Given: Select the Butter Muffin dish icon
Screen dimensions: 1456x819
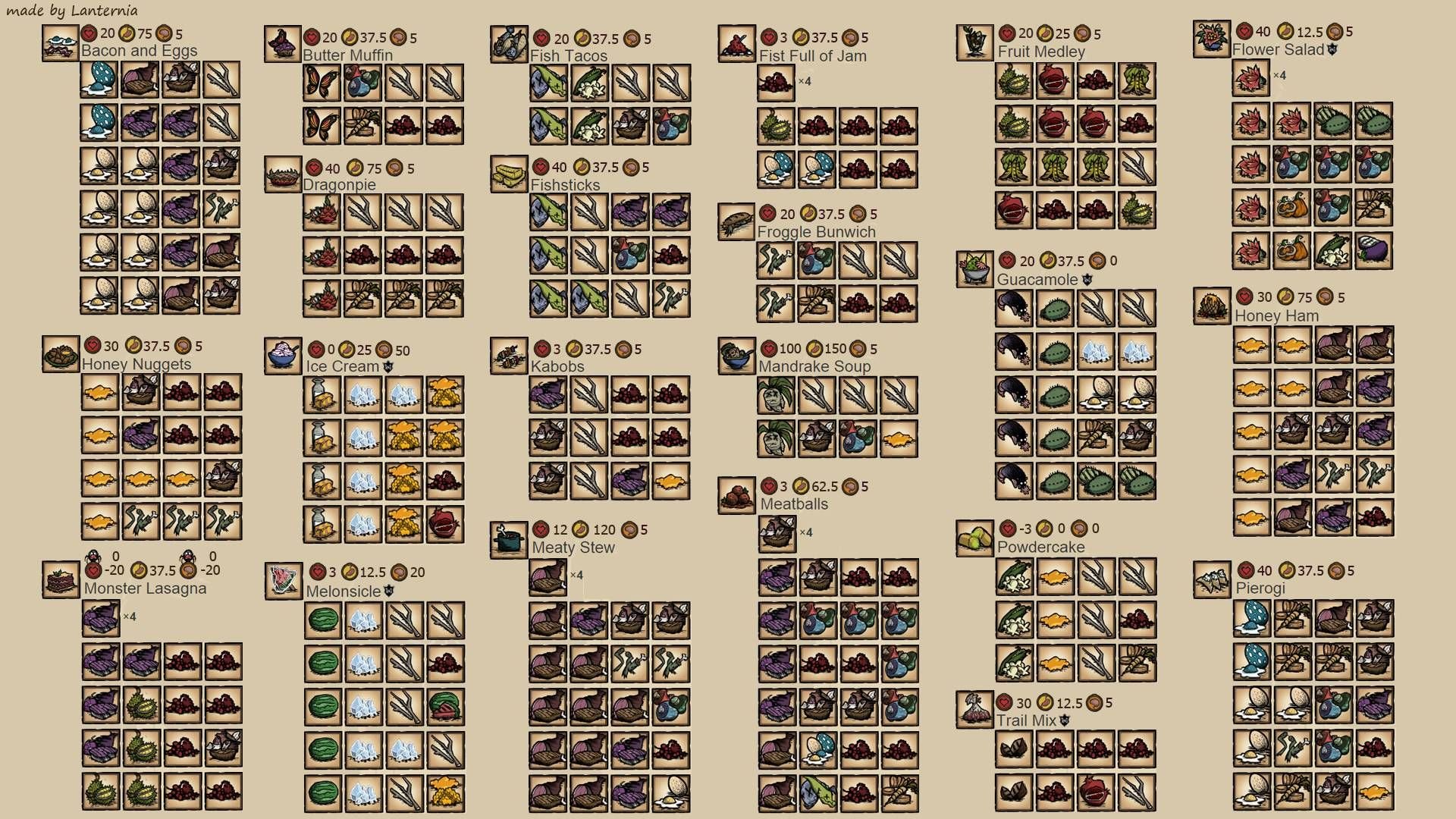Looking at the screenshot, I should tap(283, 44).
